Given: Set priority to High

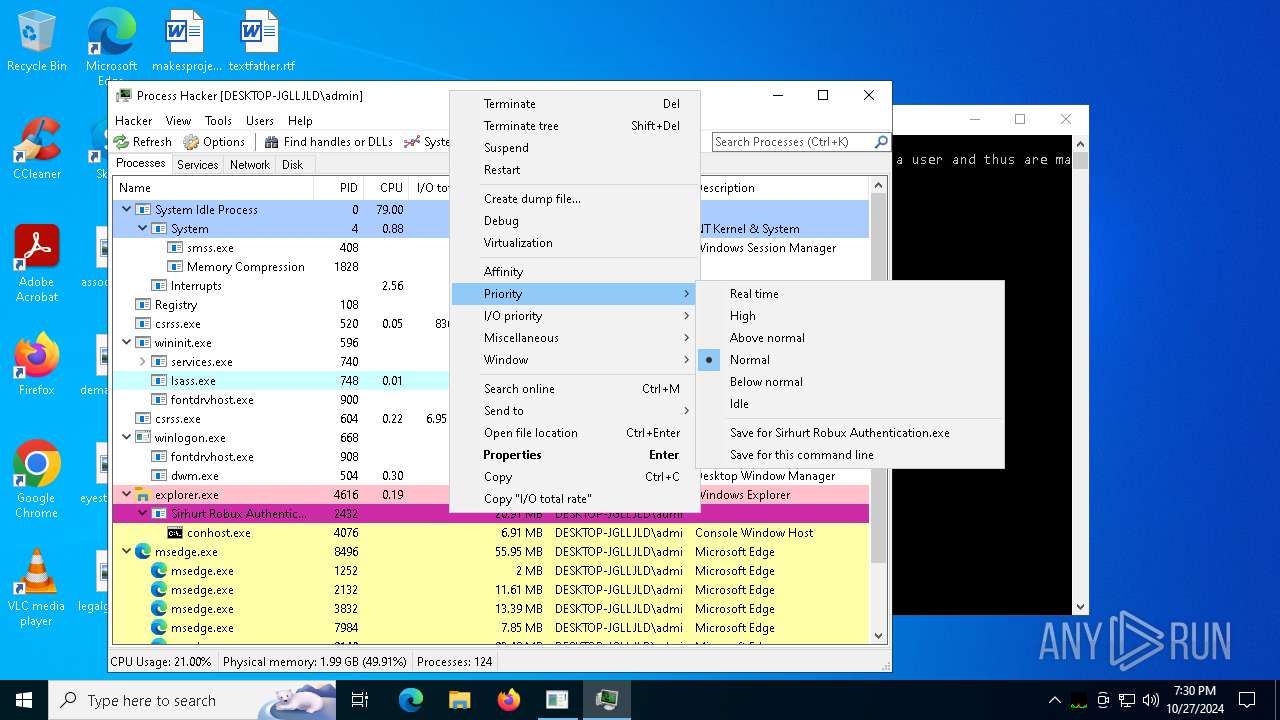Looking at the screenshot, I should [850, 316].
